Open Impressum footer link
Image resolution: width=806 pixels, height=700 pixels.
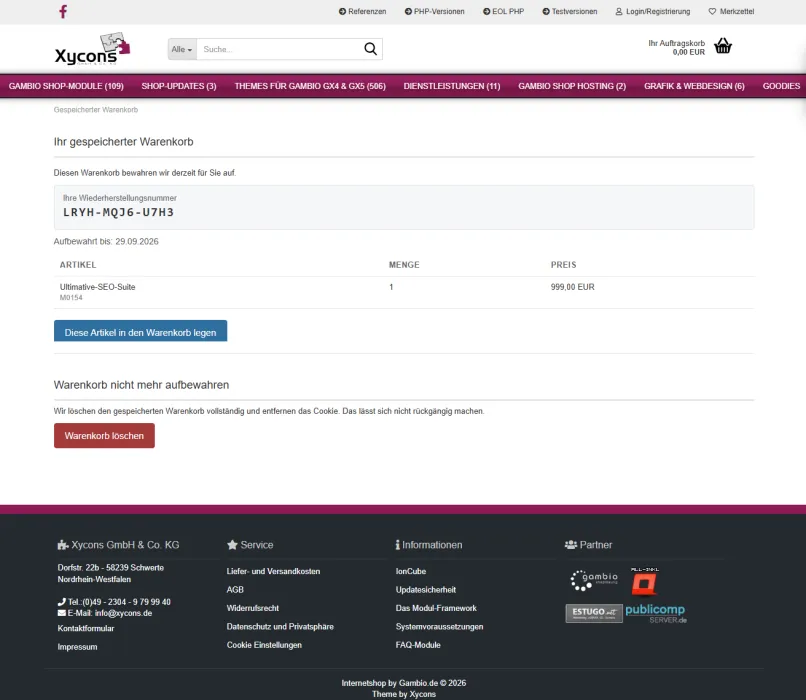tap(77, 647)
